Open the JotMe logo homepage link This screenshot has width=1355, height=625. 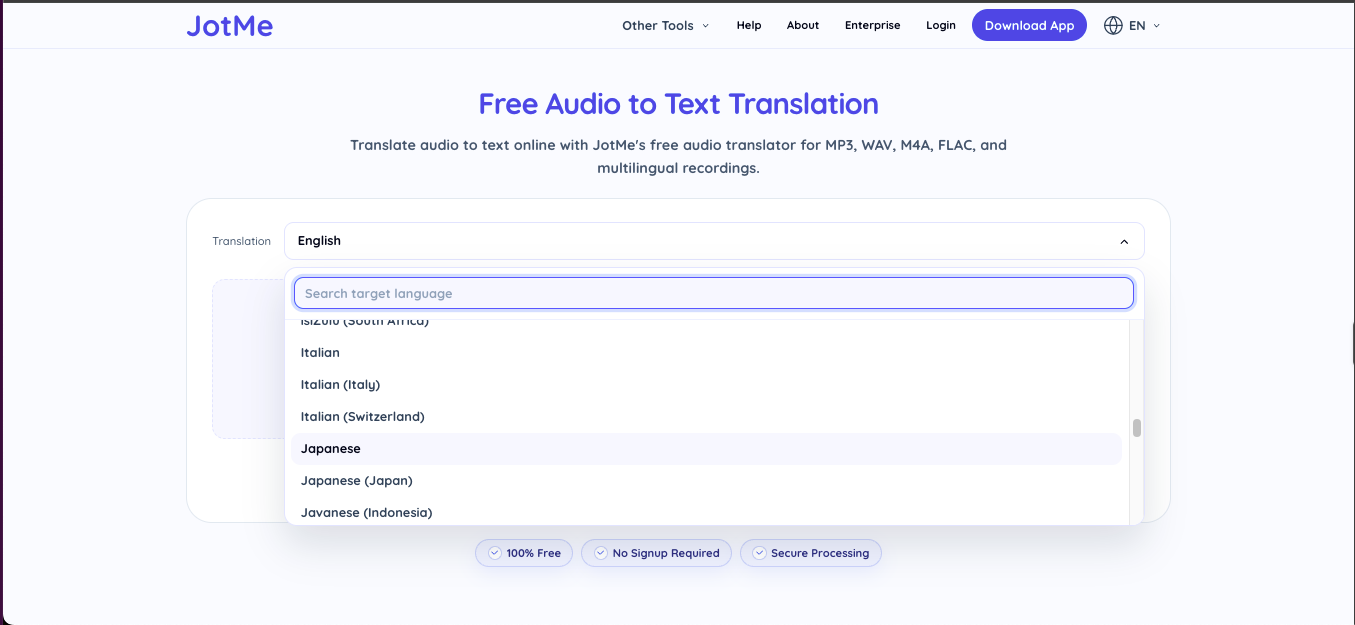pyautogui.click(x=229, y=26)
